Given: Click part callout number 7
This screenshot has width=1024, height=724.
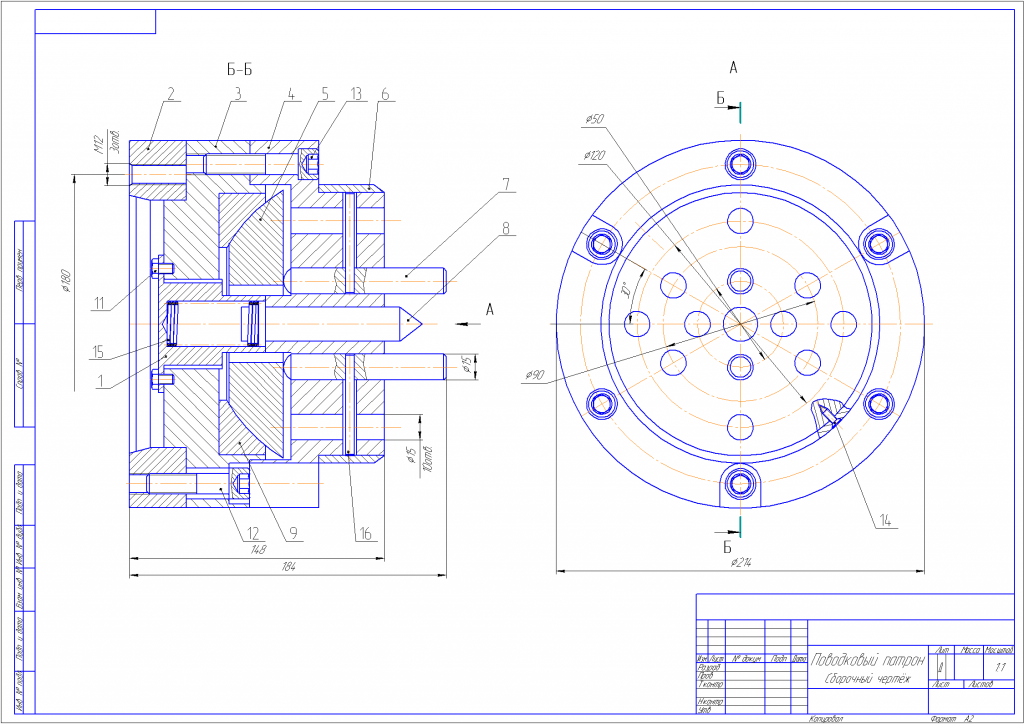Looking at the screenshot, I should [504, 184].
